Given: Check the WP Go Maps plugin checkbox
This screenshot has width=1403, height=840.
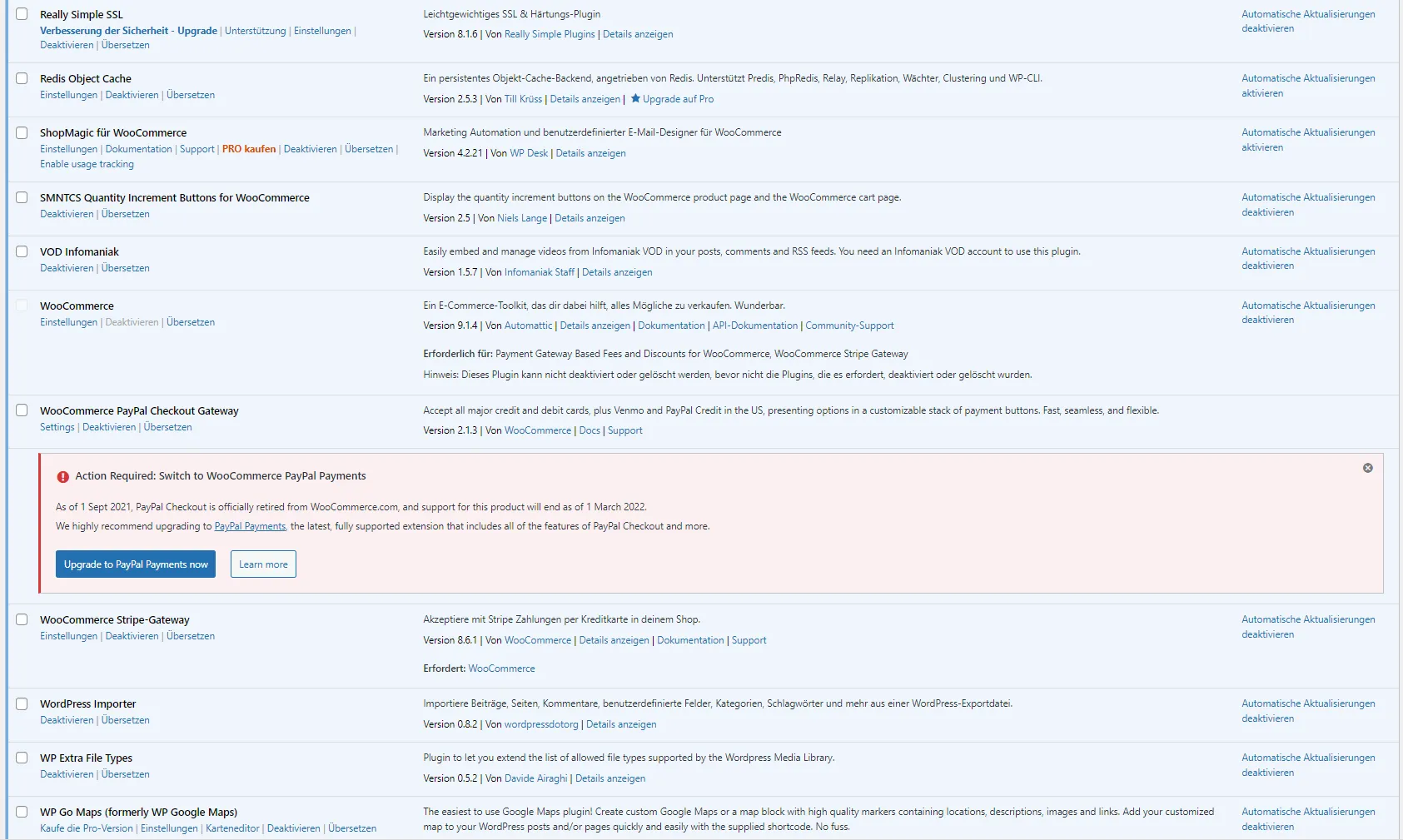Looking at the screenshot, I should [x=22, y=812].
